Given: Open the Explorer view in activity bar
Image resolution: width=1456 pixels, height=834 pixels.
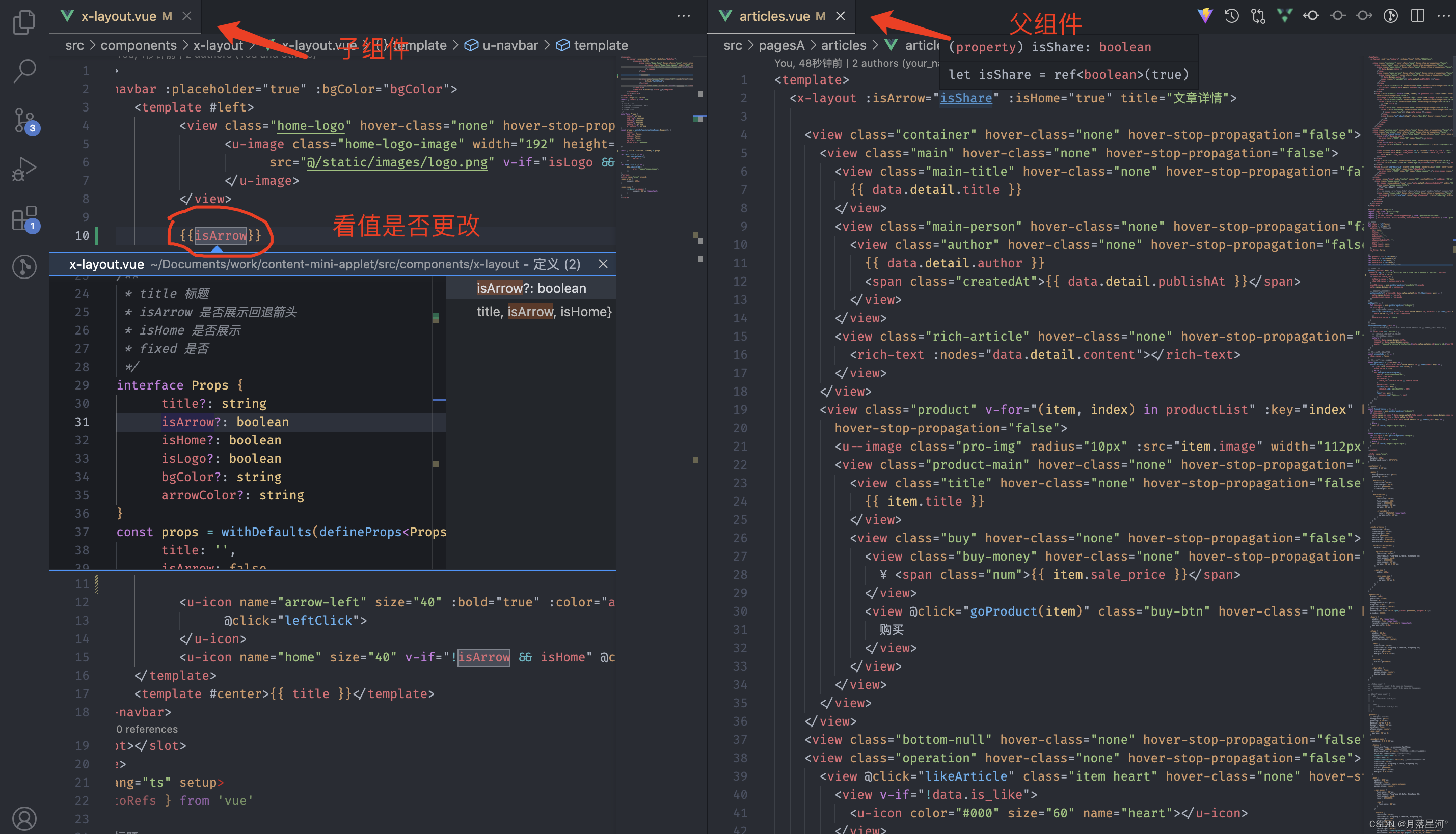Looking at the screenshot, I should point(24,22).
